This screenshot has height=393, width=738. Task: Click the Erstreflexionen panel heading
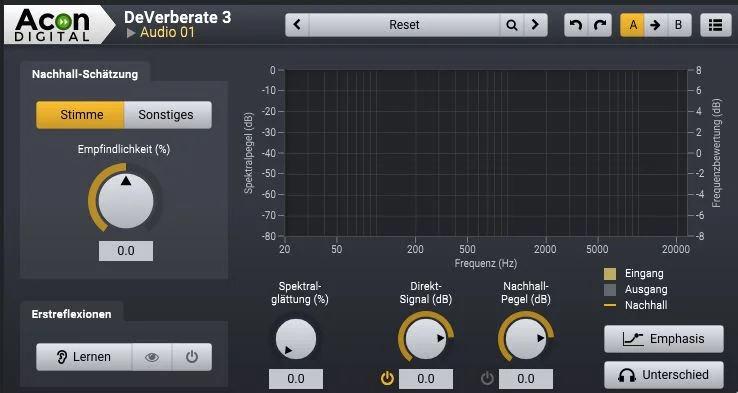point(72,314)
